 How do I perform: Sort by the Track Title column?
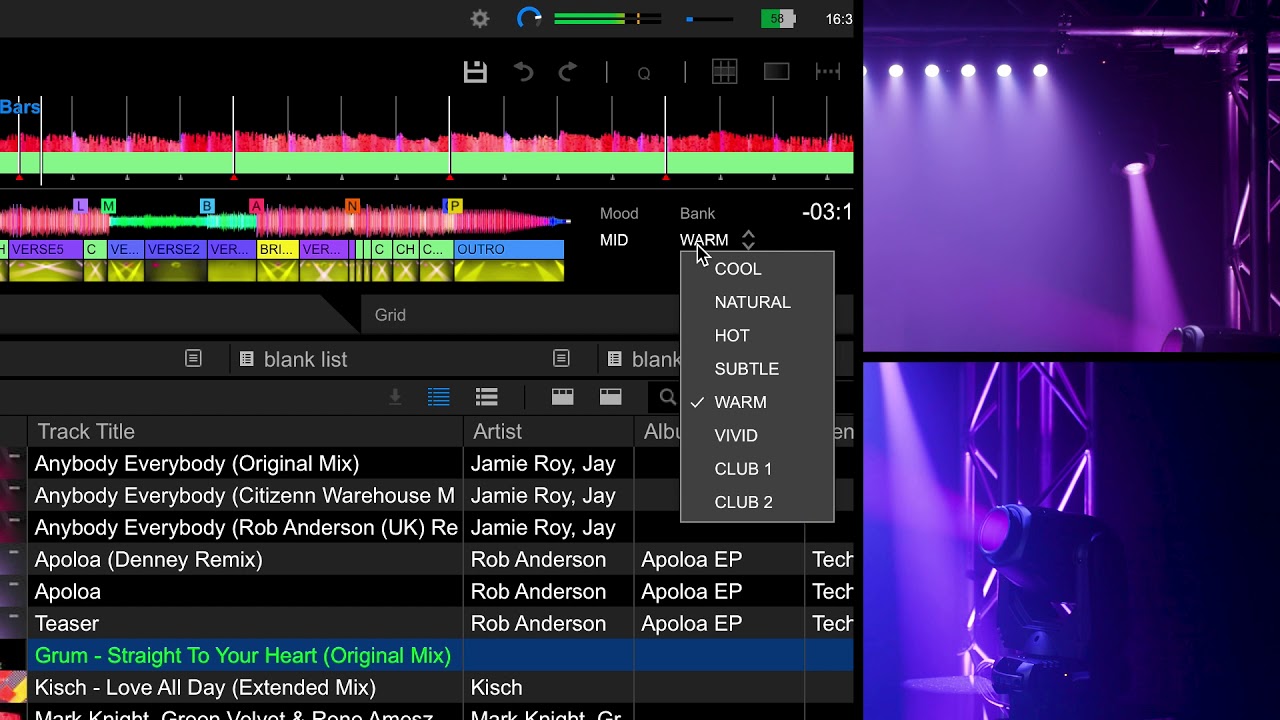click(246, 431)
